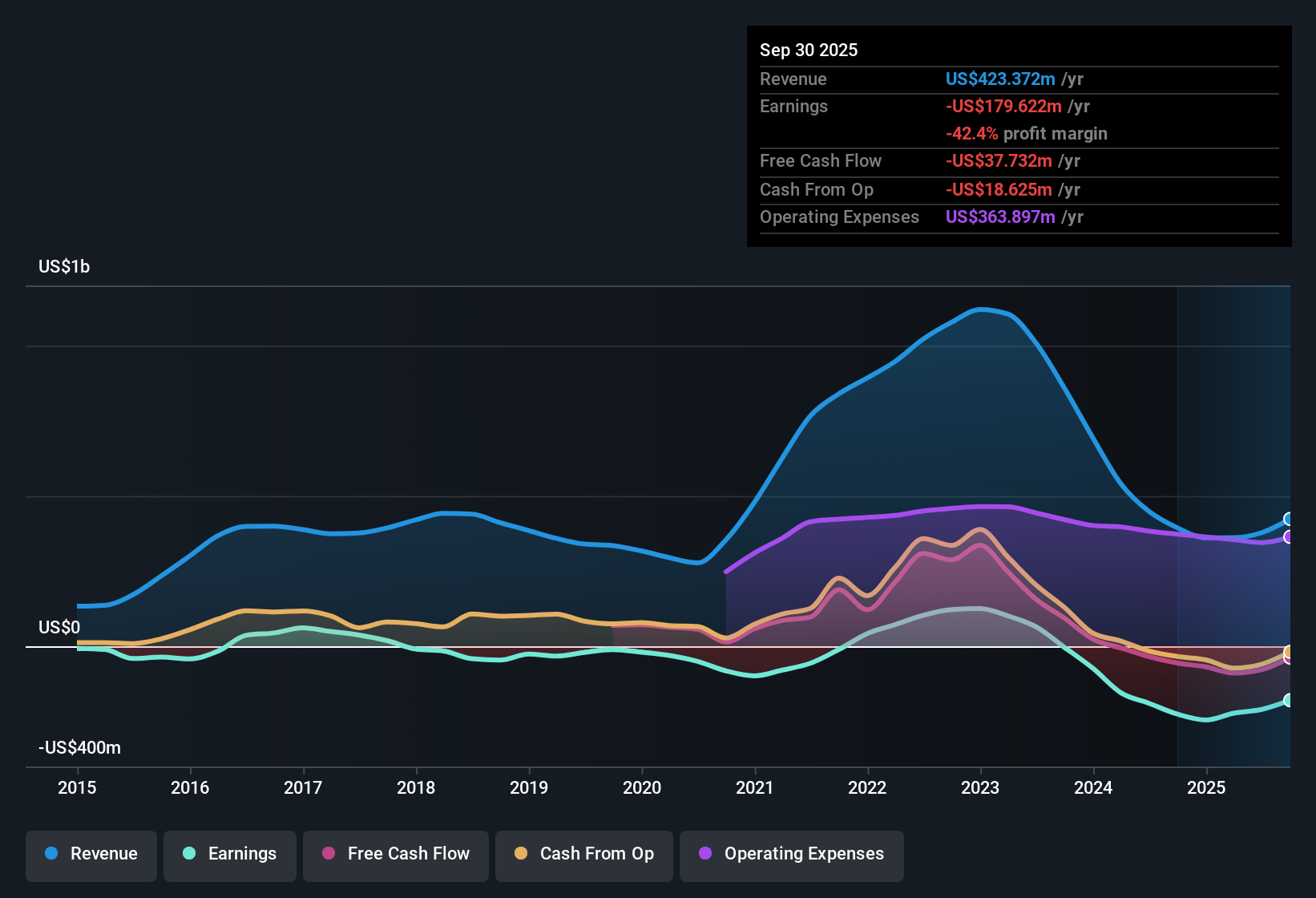Expand the Cash From Op legend chip

click(583, 854)
